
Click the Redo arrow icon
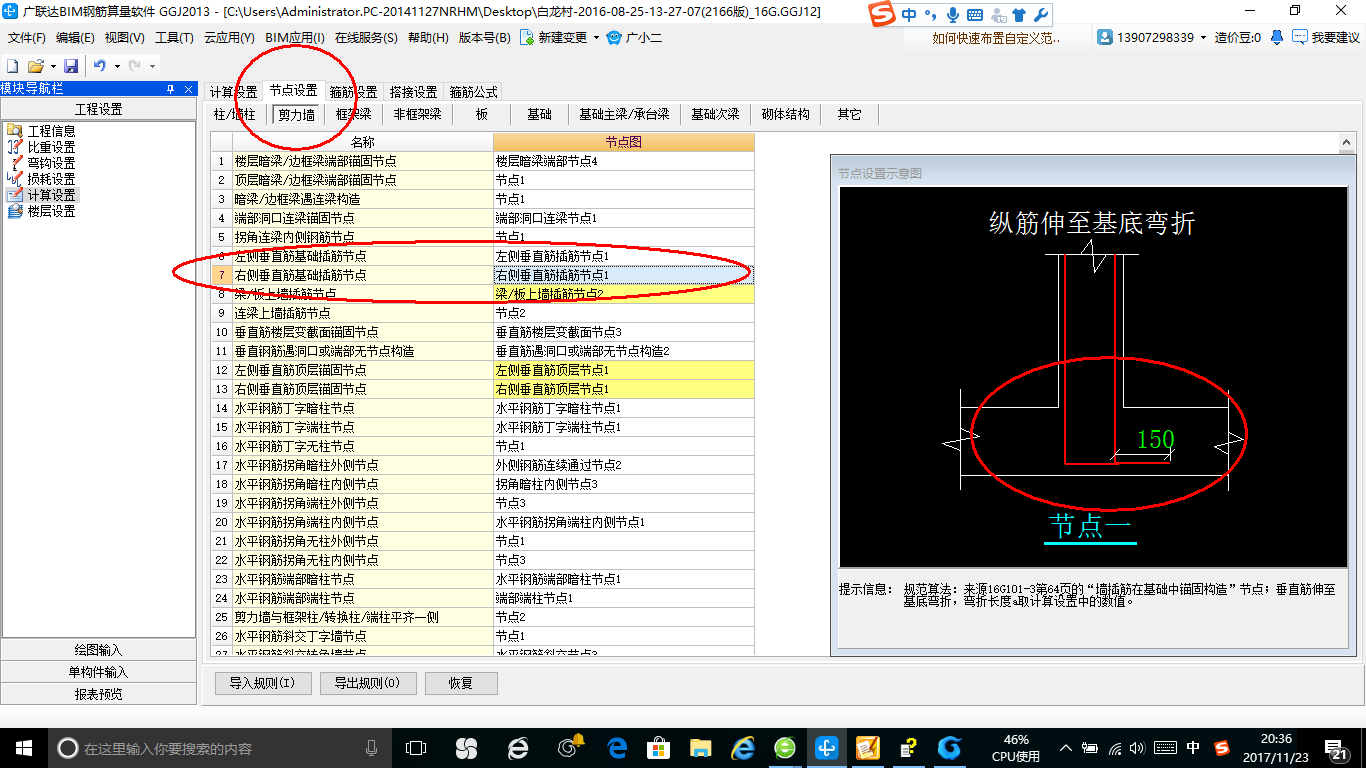(x=135, y=66)
